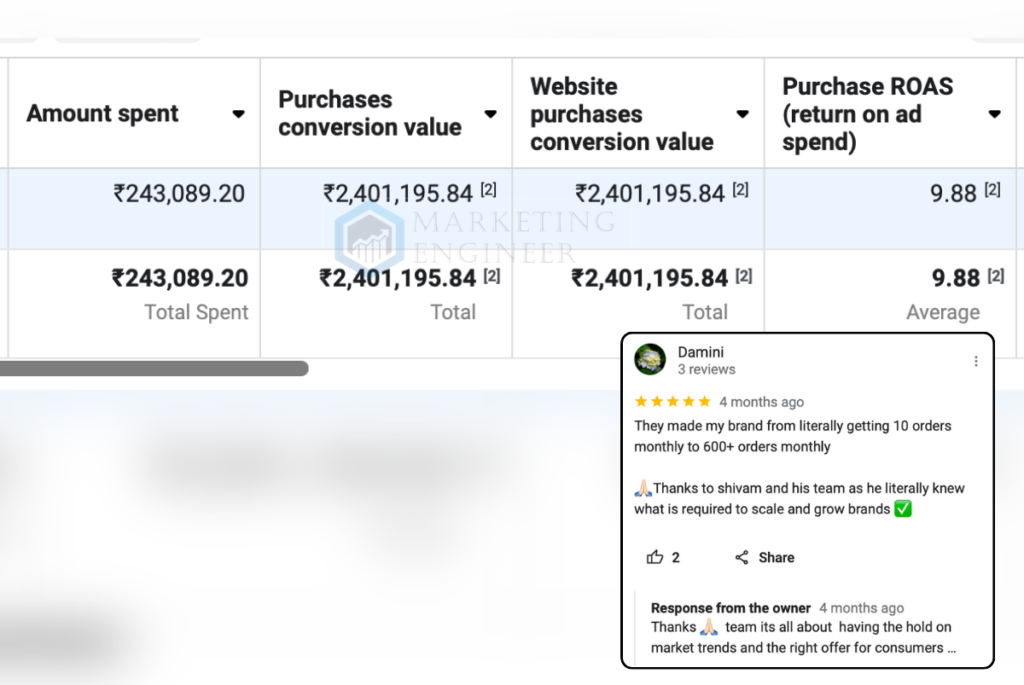1024x685 pixels.
Task: Click Damini's profile avatar picture
Action: [x=650, y=360]
